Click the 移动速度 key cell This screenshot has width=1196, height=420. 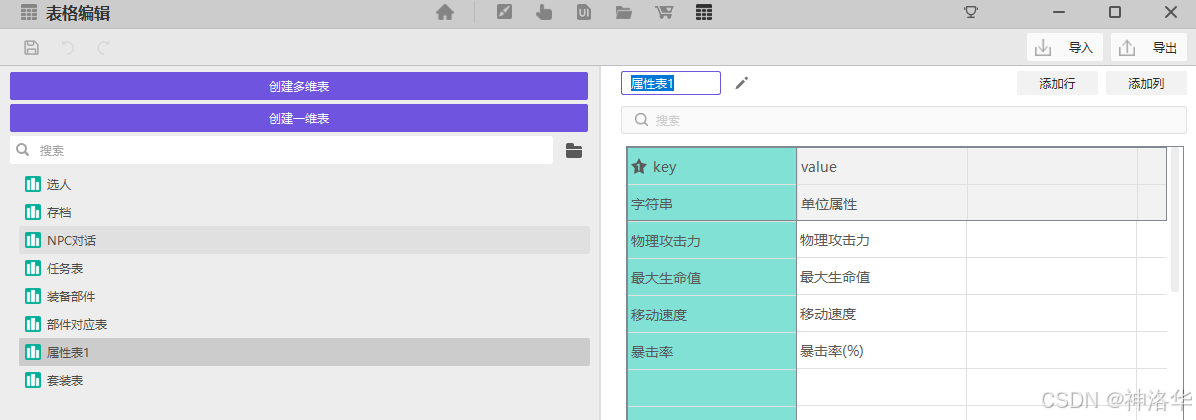712,313
